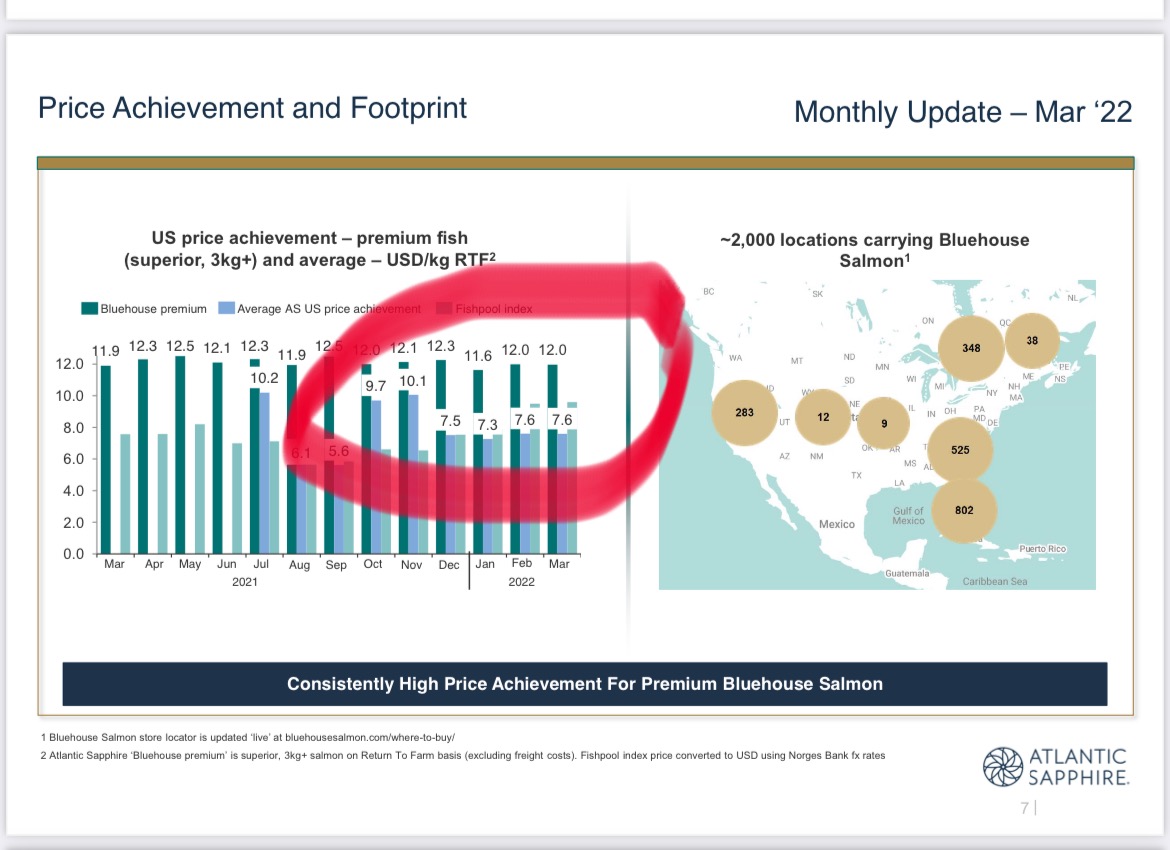Select the 348 locations bubble on map
Viewport: 1170px width, 850px height.
(971, 348)
